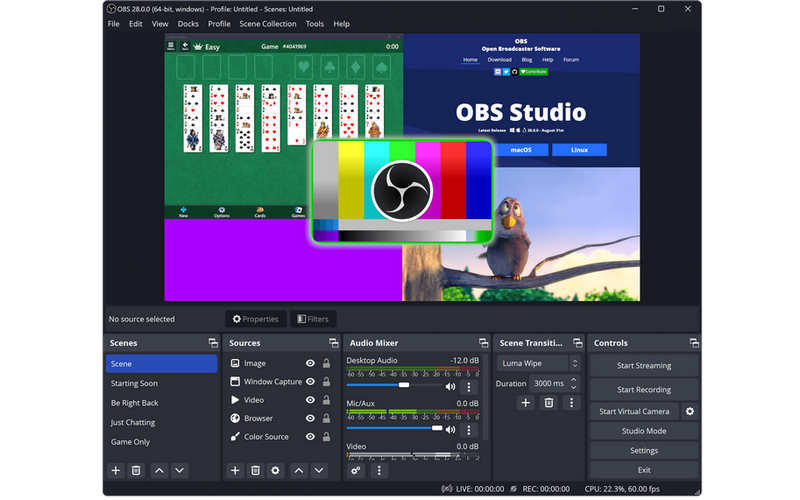The width and height of the screenshot is (800, 500).
Task: Open virtual camera settings gear
Action: tap(689, 411)
